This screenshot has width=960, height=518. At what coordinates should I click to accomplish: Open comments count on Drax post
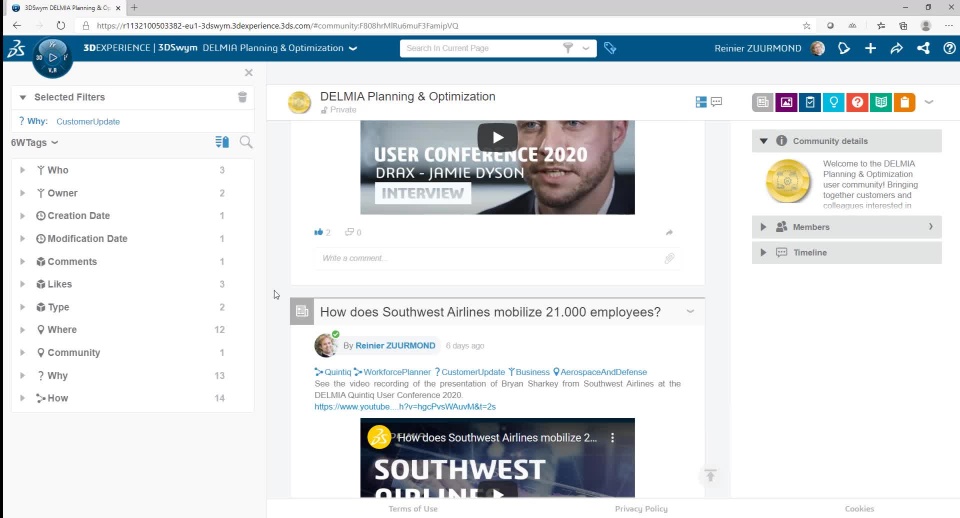pos(353,232)
